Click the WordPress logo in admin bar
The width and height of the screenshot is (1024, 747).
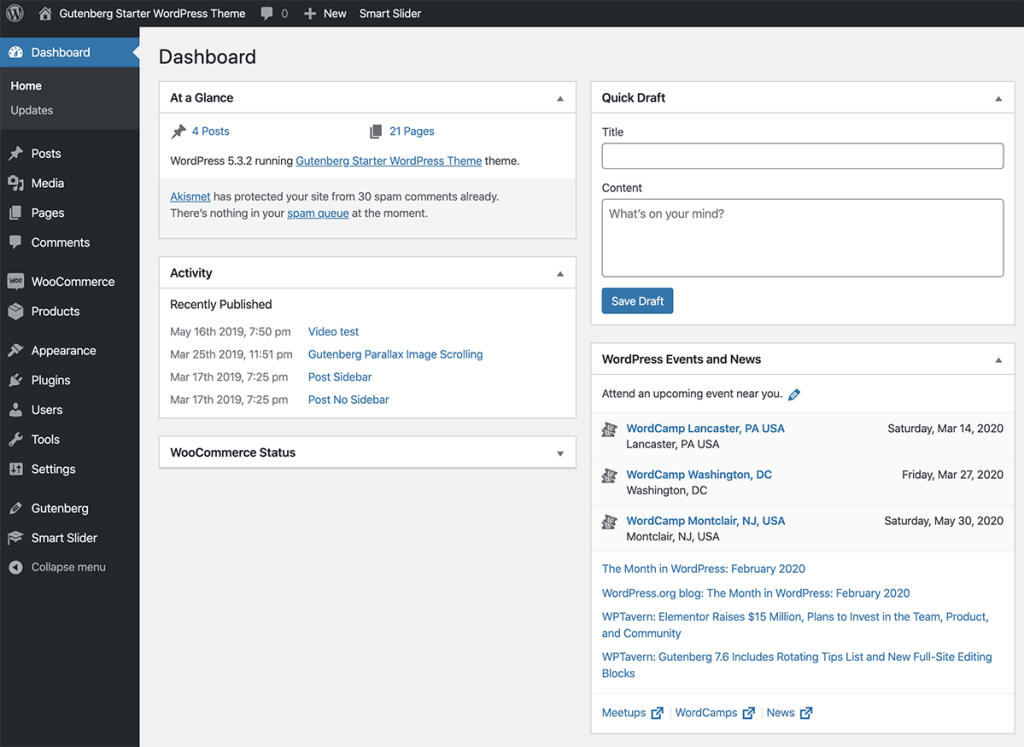[14, 13]
